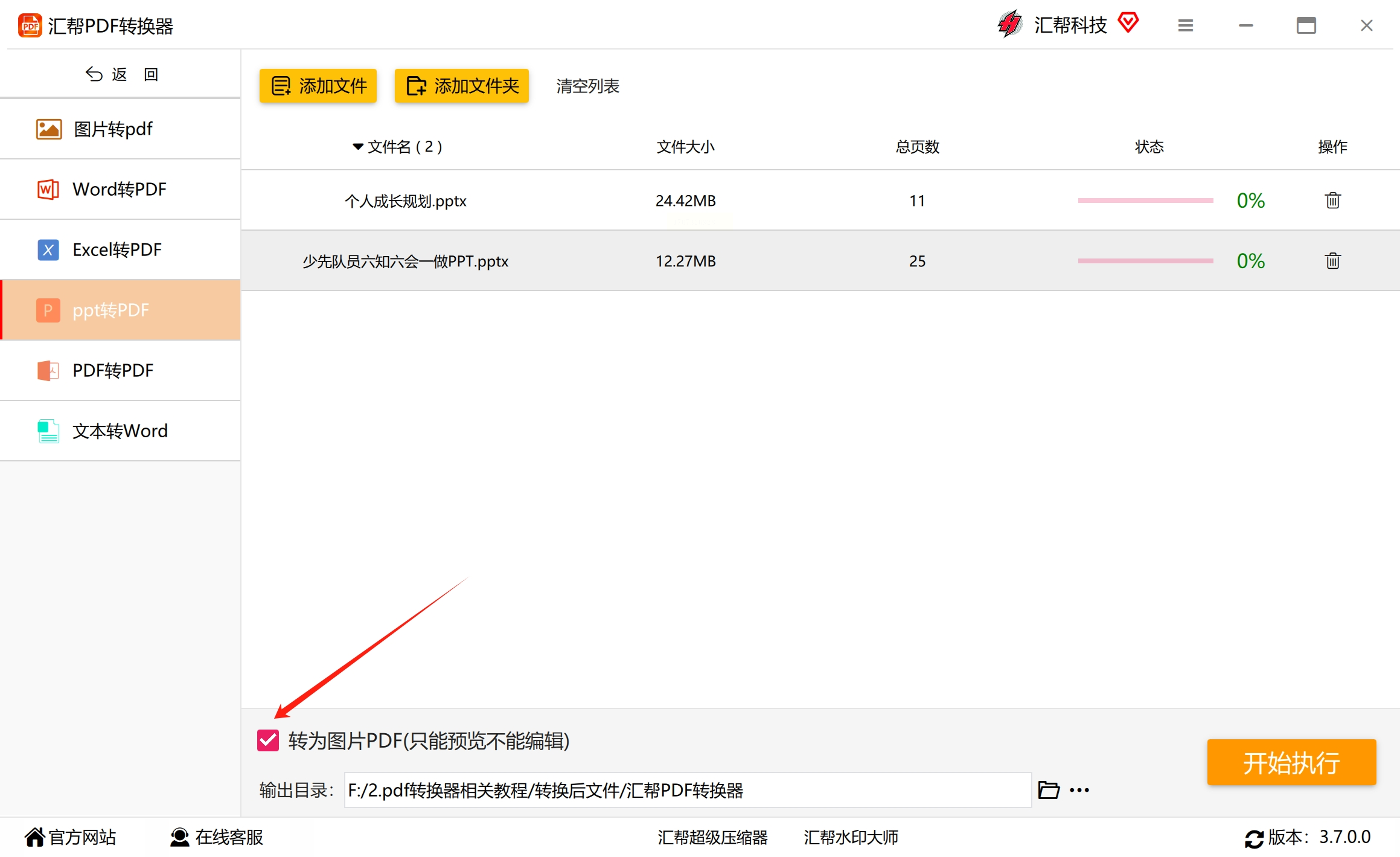Open the hamburger menu in title bar

click(x=1185, y=25)
